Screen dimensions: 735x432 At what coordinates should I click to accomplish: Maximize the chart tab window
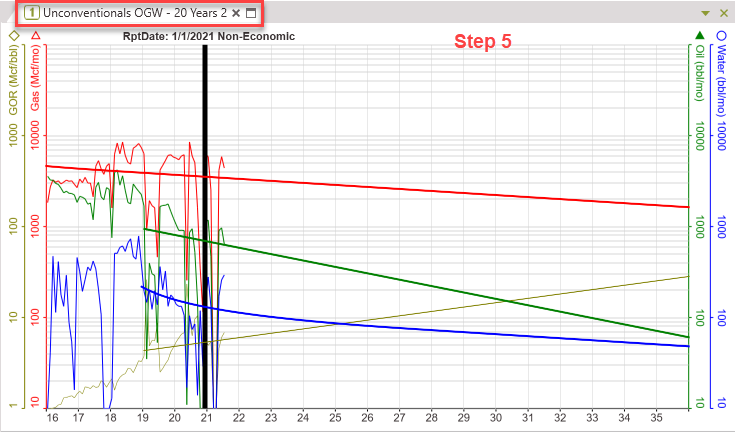click(251, 13)
